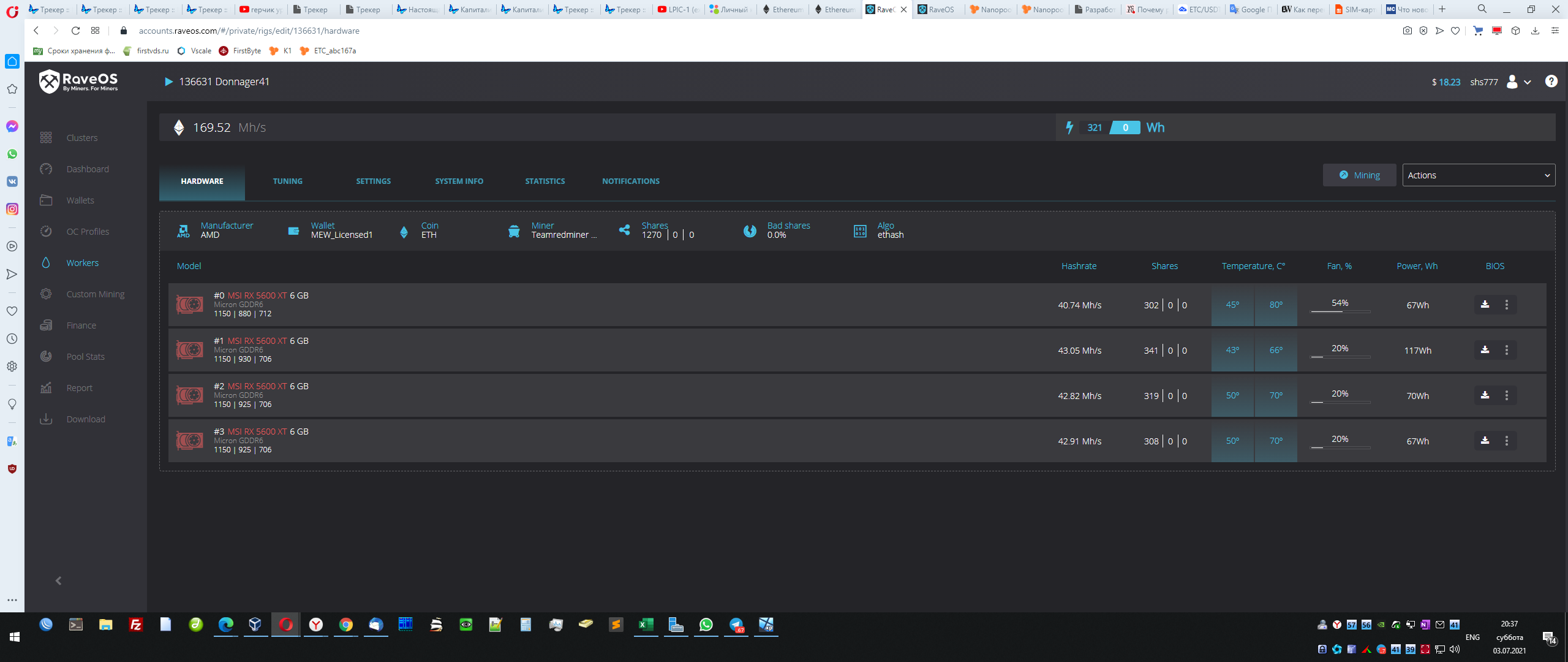Image resolution: width=1568 pixels, height=662 pixels.
Task: Open OC Profiles in sidebar
Action: coord(88,232)
